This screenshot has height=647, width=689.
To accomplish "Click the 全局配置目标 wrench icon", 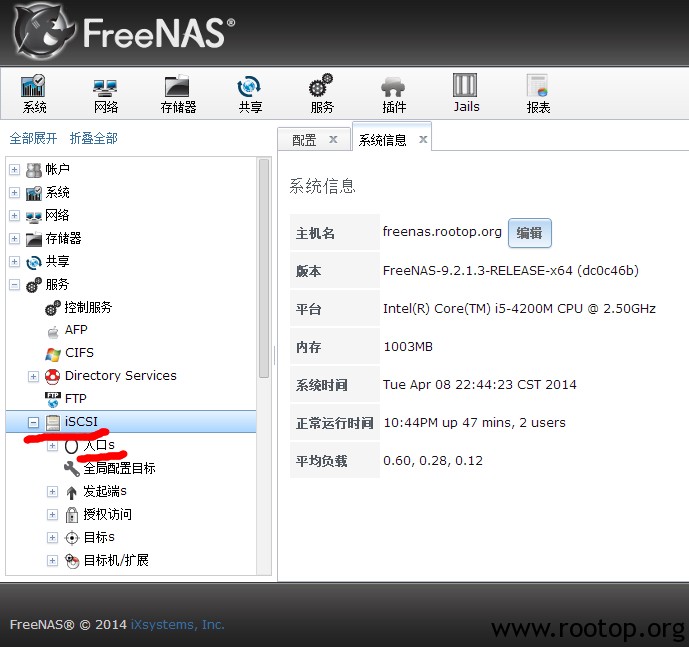I will 72,469.
